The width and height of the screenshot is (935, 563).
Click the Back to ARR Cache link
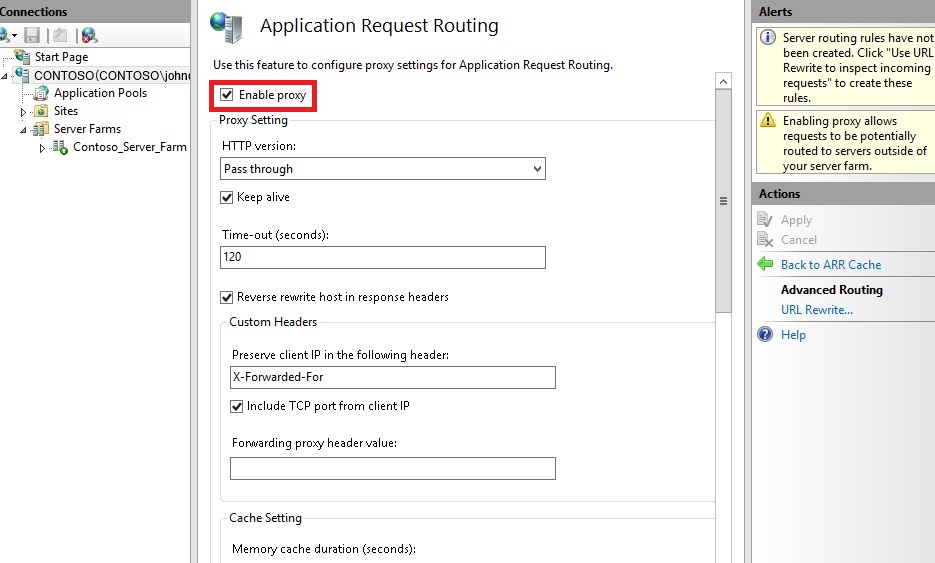click(x=831, y=264)
